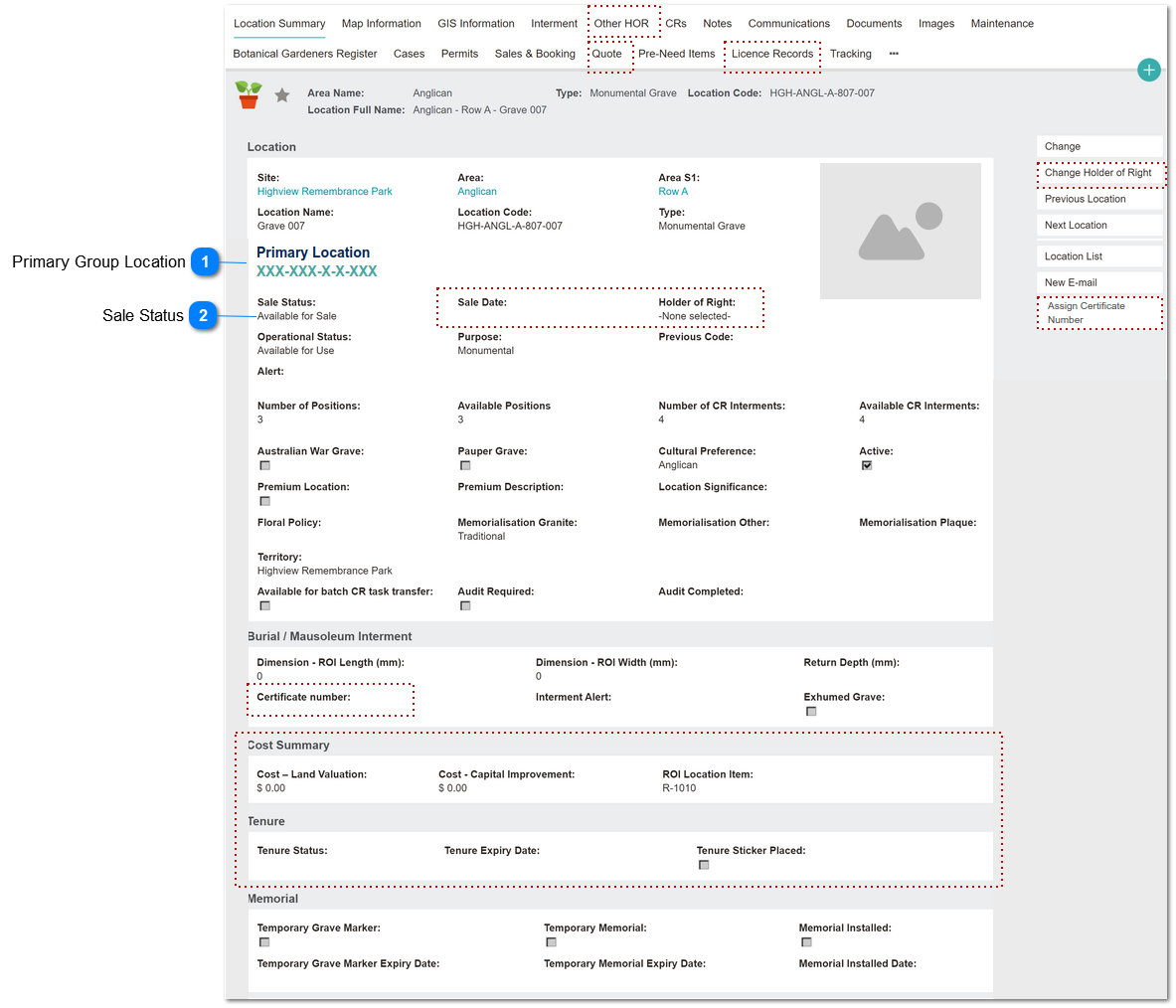Check the Tenure Sticker Placed box
1176x1008 pixels.
(704, 865)
